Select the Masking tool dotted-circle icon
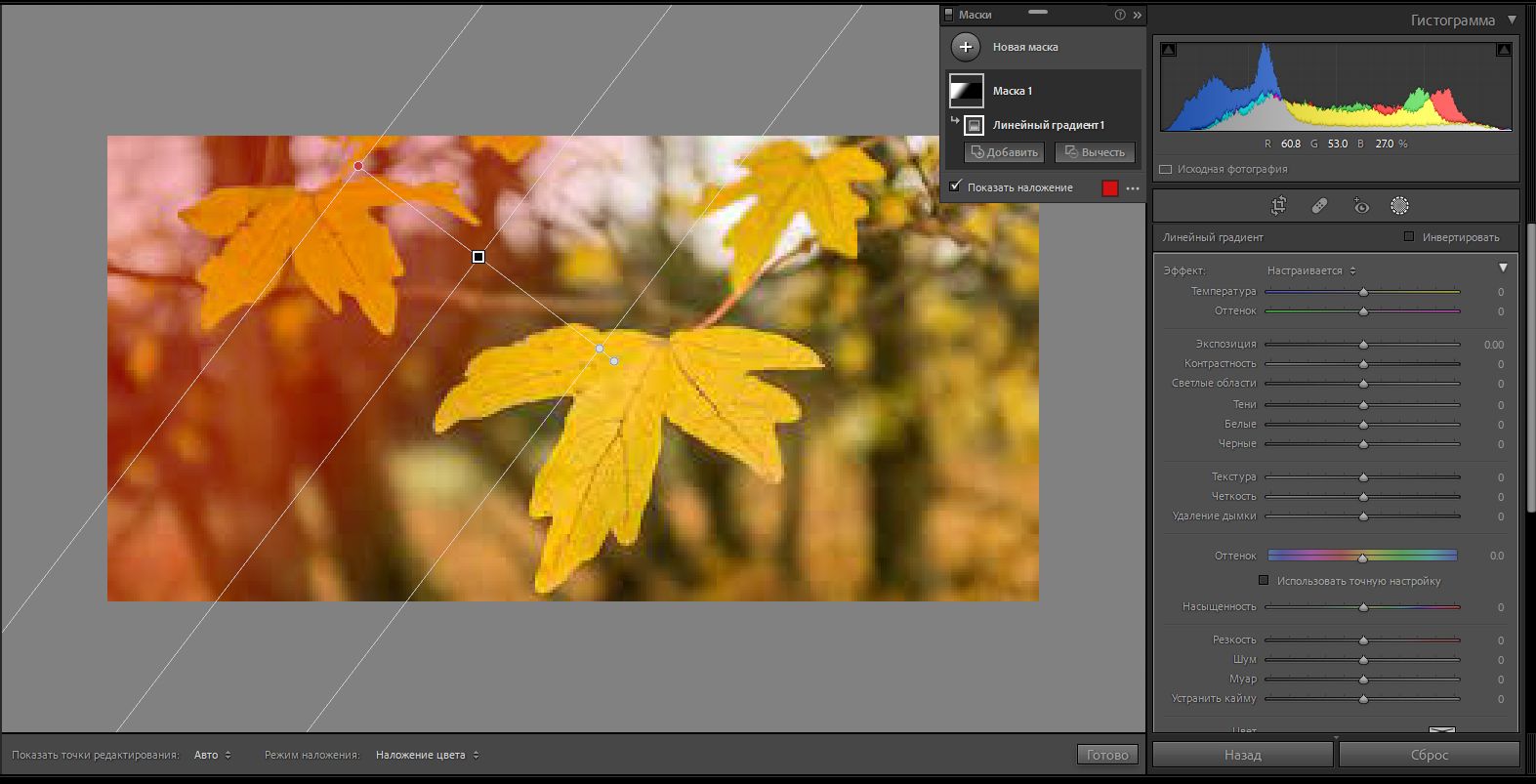1536x784 pixels. (x=1399, y=206)
